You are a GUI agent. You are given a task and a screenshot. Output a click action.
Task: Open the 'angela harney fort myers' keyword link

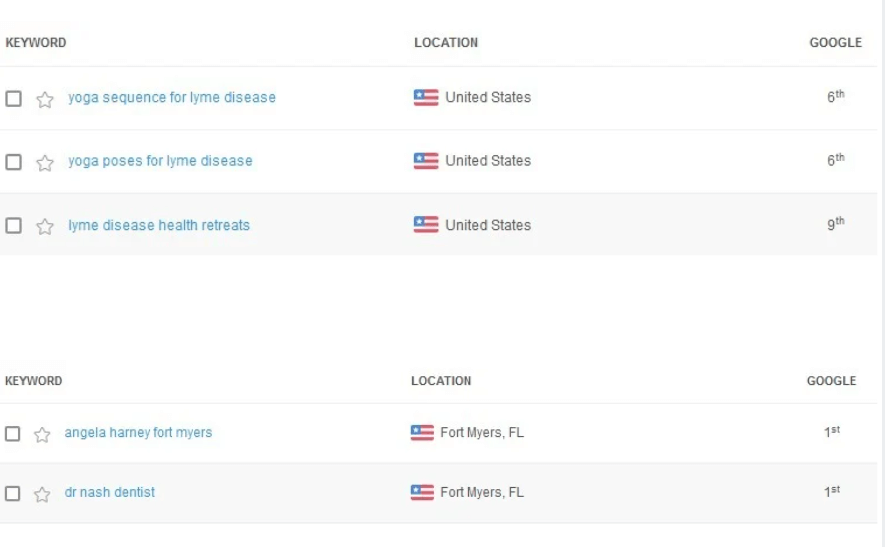tap(138, 433)
